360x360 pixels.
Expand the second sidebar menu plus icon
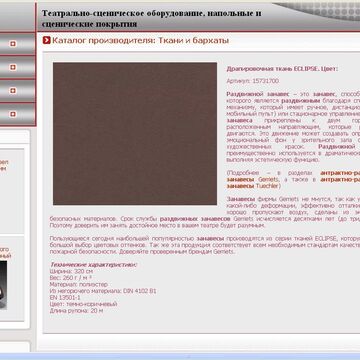pyautogui.click(x=13, y=67)
